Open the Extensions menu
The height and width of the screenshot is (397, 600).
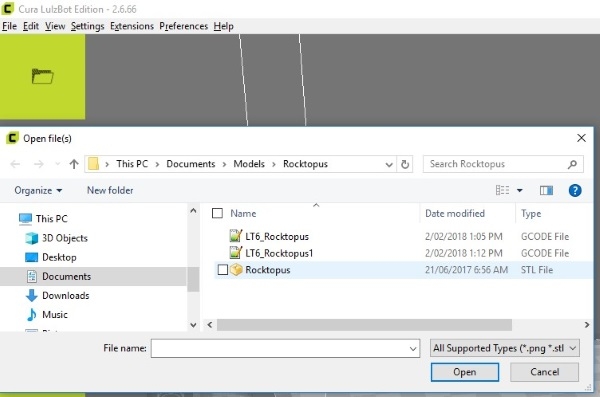click(x=132, y=26)
